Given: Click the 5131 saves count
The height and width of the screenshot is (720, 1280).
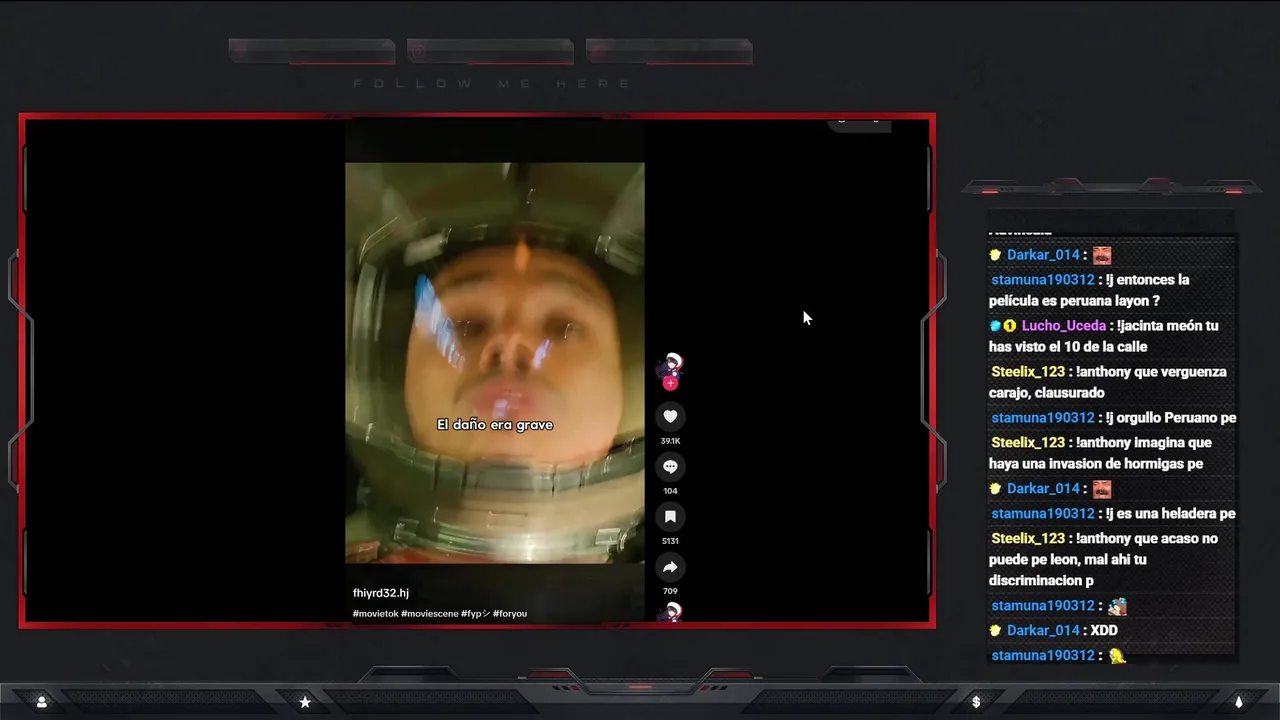Looking at the screenshot, I should click(x=670, y=541).
